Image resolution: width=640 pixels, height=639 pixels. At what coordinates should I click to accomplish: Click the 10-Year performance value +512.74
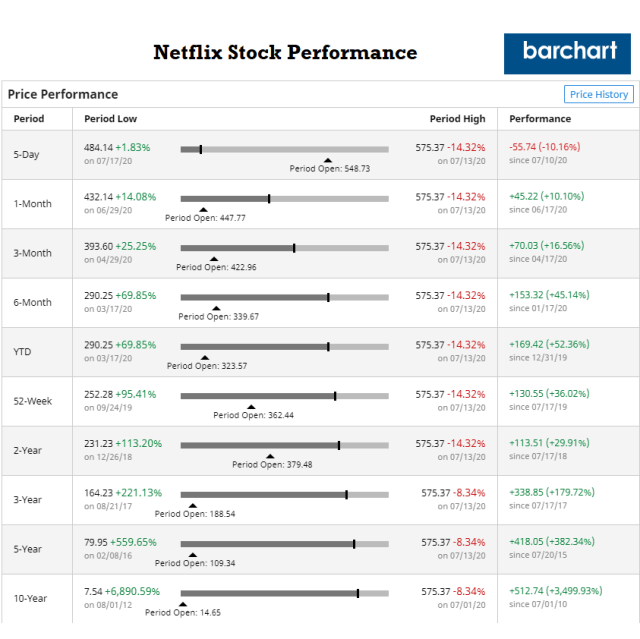[x=553, y=590]
